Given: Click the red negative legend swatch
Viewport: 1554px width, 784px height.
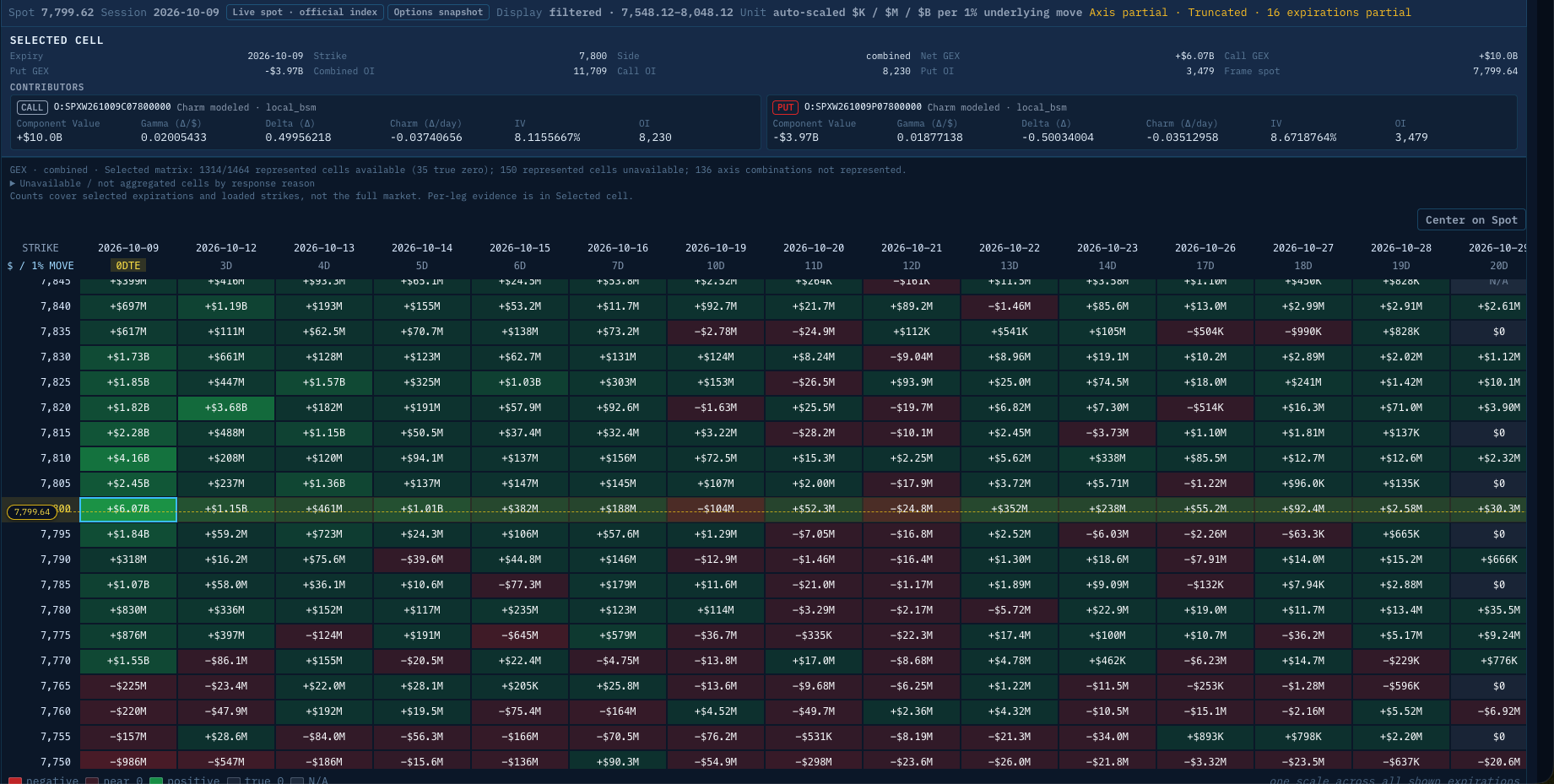Looking at the screenshot, I should click(15, 781).
